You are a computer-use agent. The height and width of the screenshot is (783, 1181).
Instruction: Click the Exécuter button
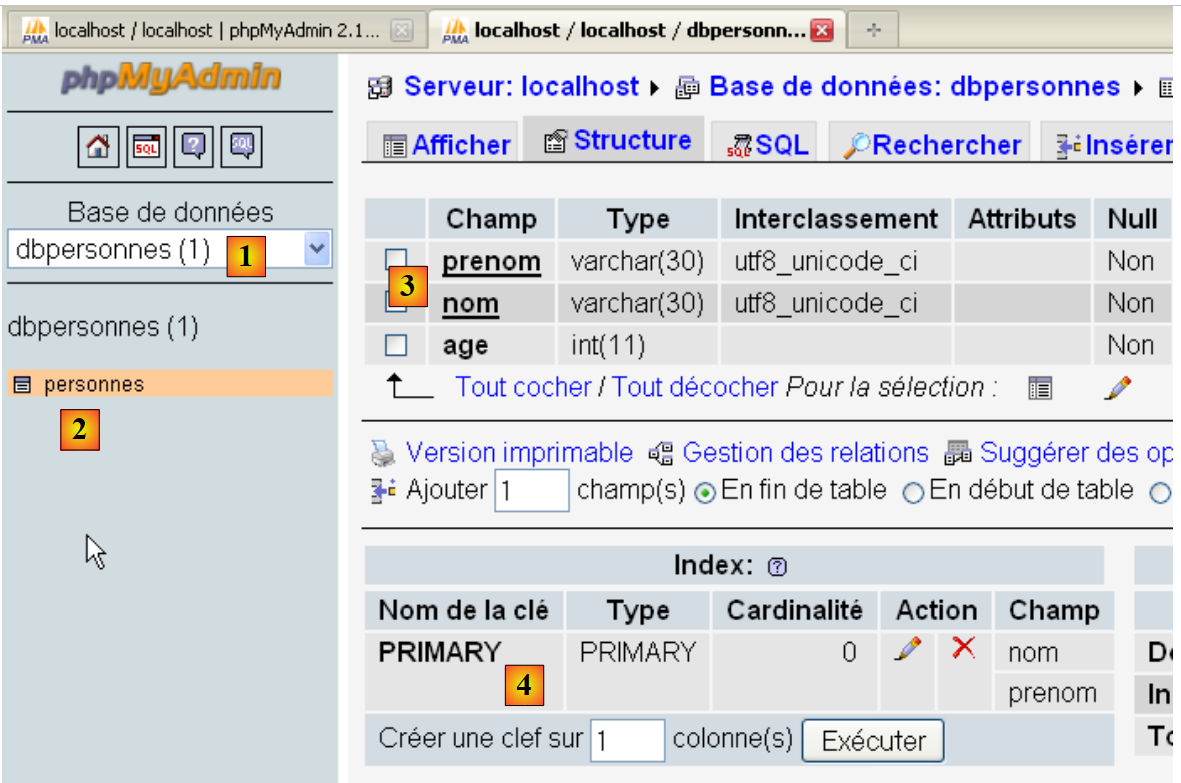pos(872,741)
